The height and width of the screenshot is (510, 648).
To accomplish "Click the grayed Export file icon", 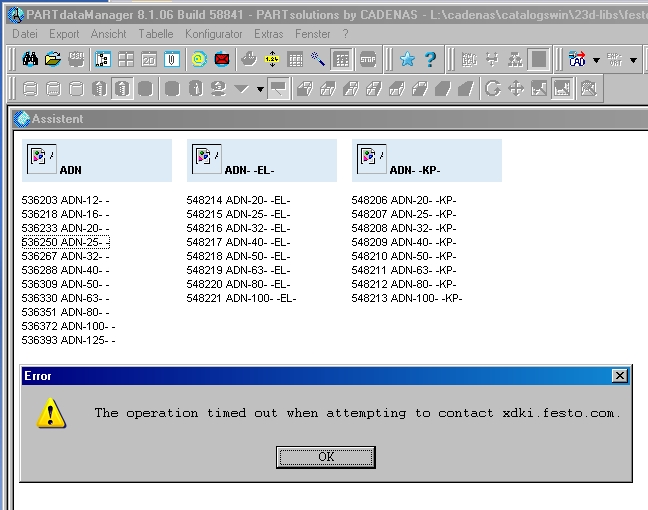I will [615, 60].
